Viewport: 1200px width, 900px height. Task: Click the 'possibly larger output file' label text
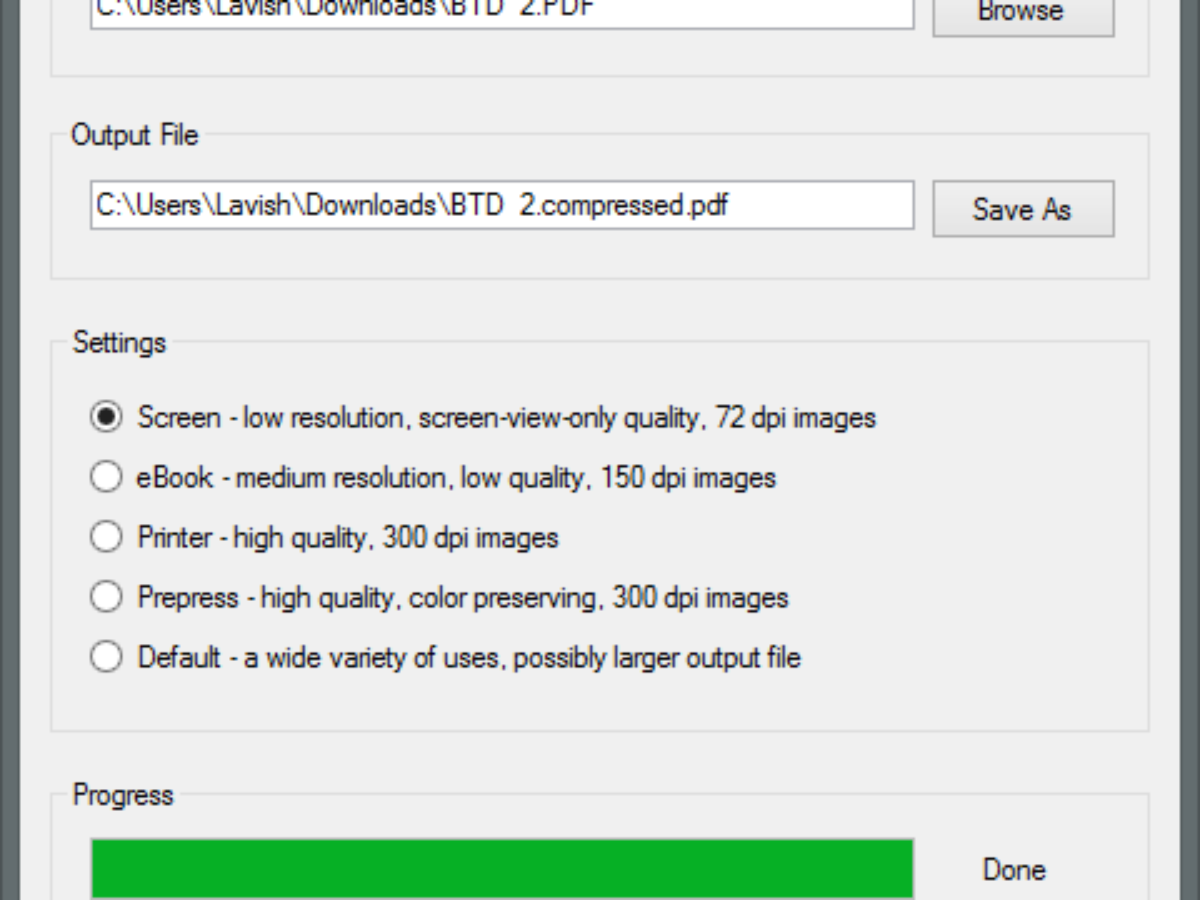(657, 657)
